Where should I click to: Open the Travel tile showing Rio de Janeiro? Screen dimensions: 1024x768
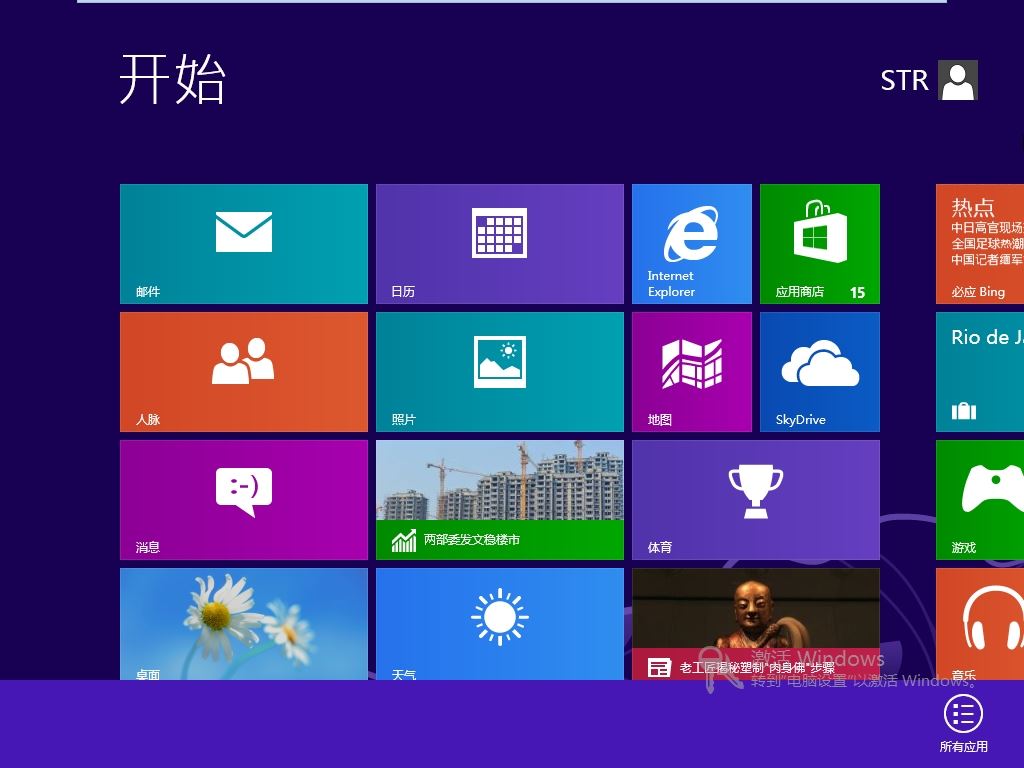point(980,372)
